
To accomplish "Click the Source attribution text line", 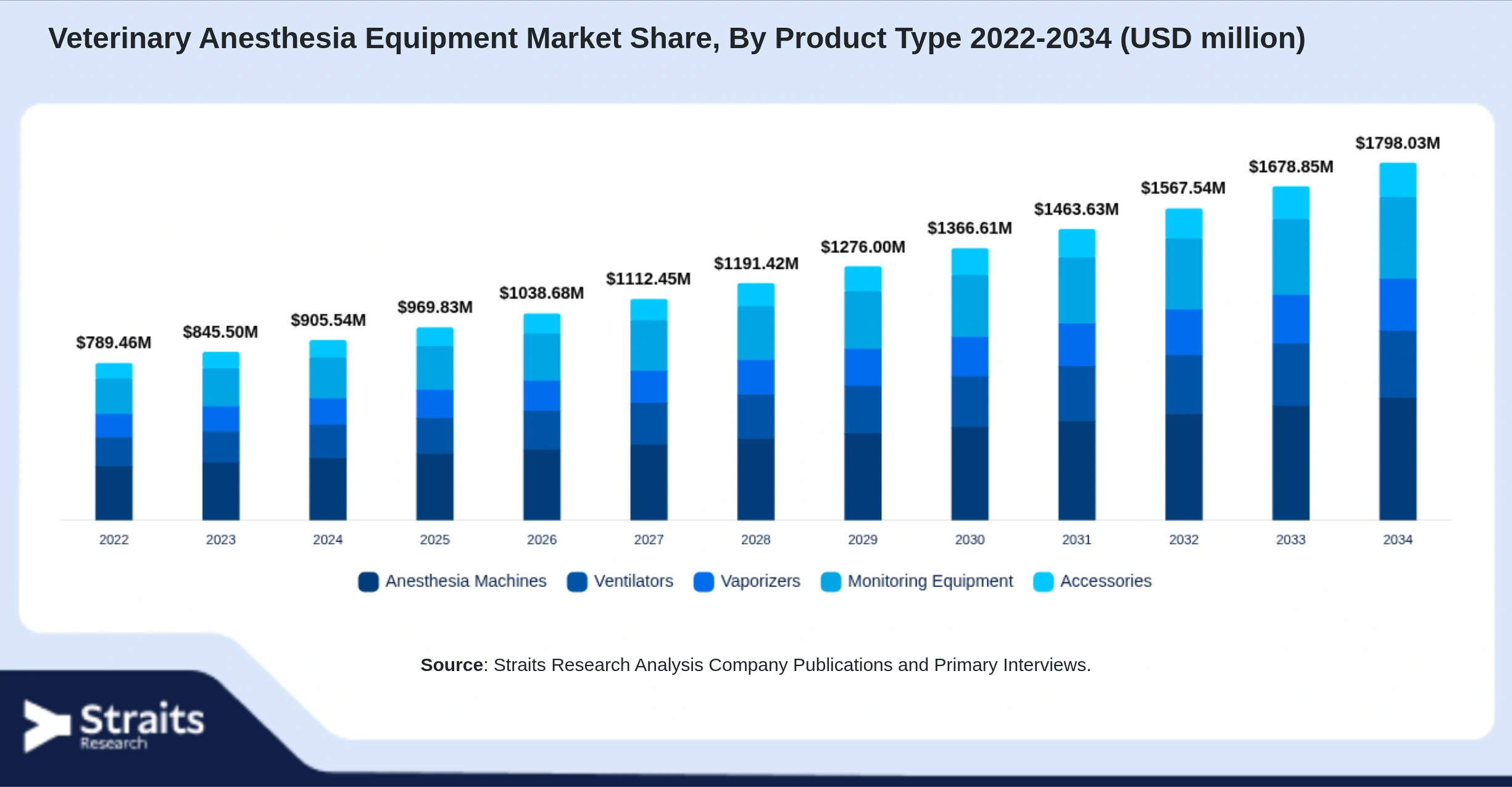I will [756, 665].
